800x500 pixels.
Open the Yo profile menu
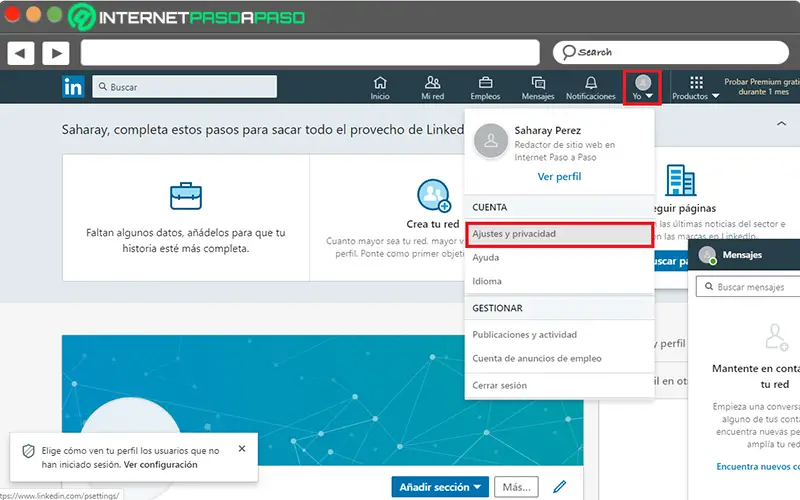pyautogui.click(x=642, y=88)
